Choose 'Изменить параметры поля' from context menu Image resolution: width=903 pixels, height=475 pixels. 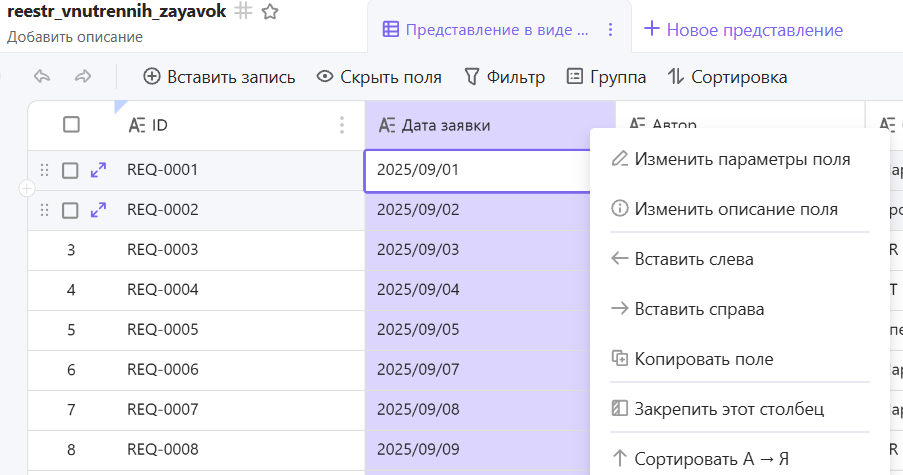coord(739,159)
